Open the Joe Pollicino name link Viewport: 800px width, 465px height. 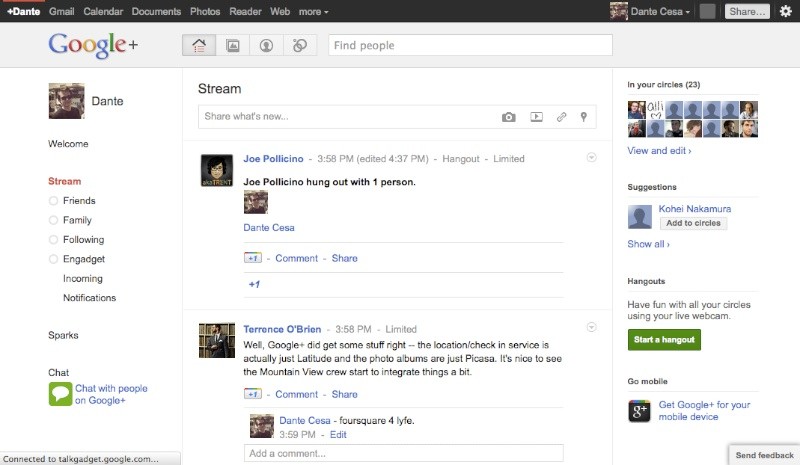coord(273,159)
